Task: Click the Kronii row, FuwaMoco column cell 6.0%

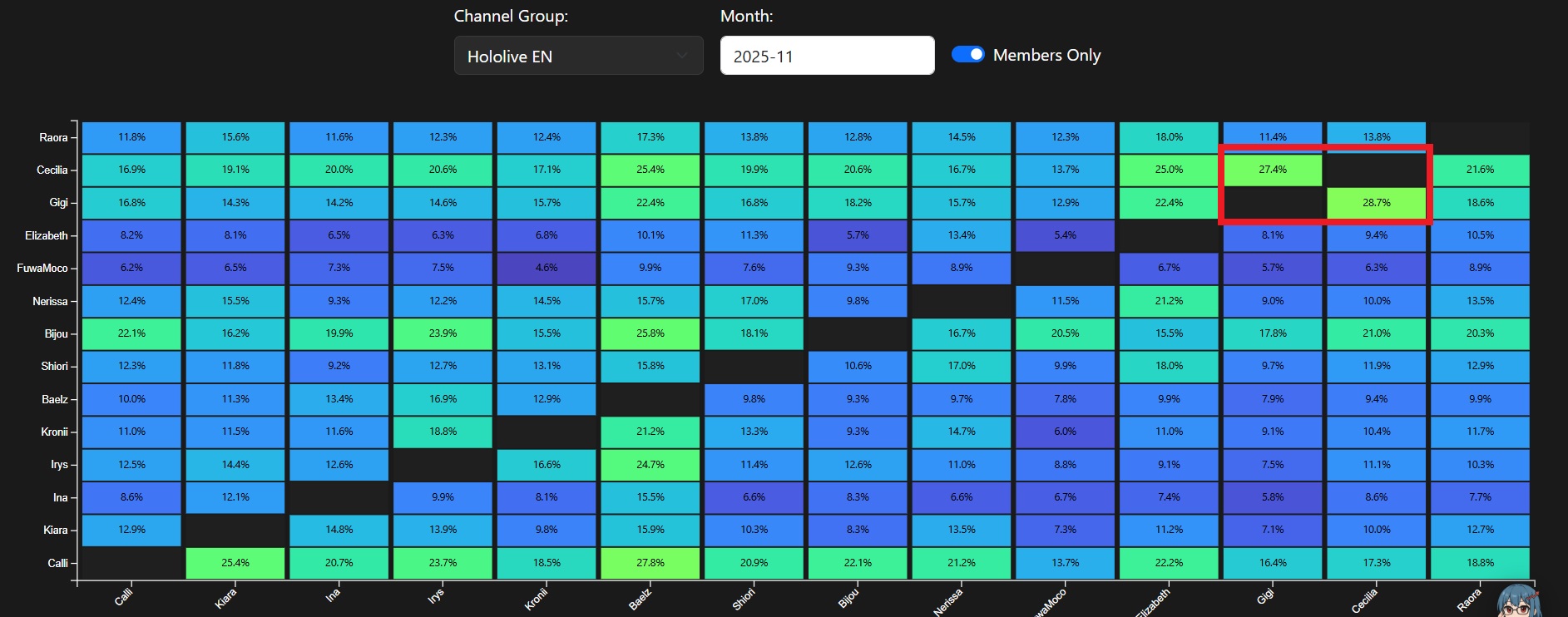Action: click(1066, 432)
